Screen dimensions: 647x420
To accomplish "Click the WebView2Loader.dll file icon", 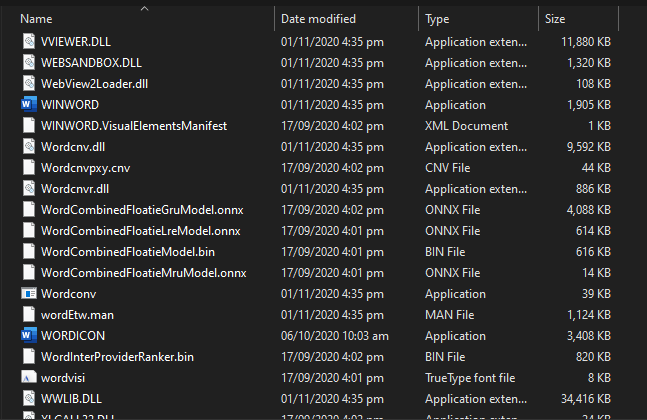I will pos(29,84).
